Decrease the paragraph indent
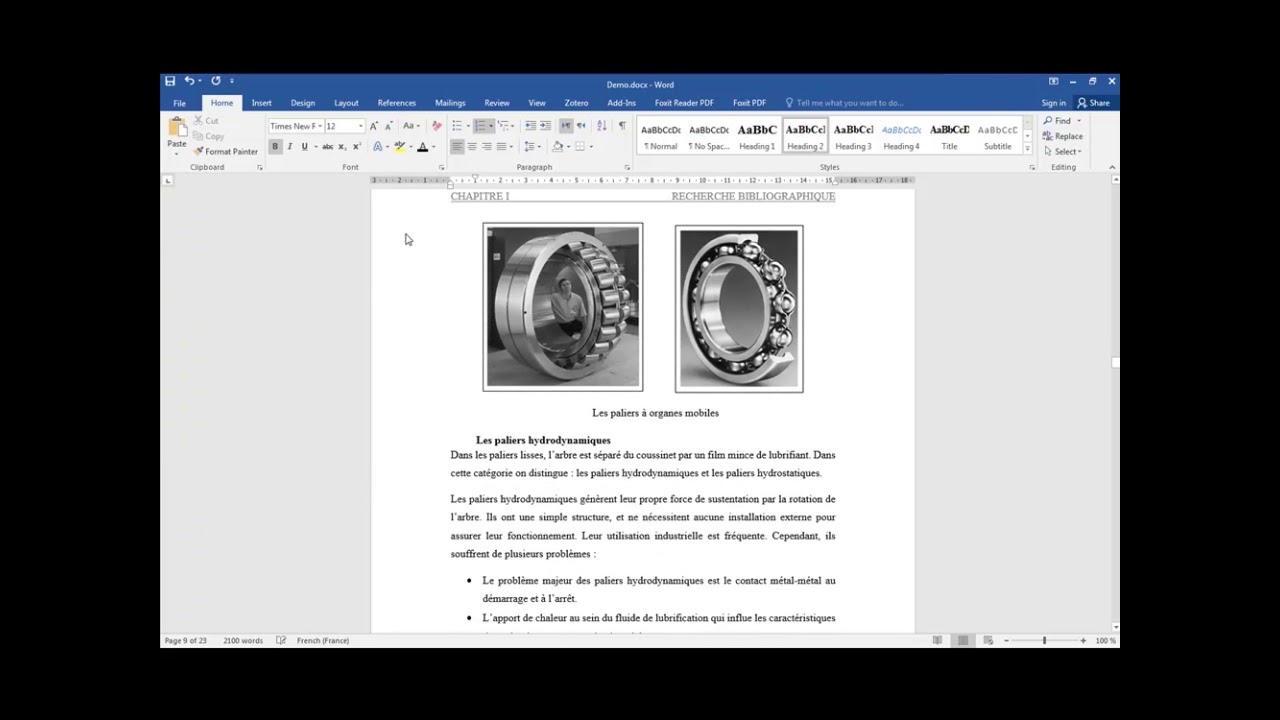 [x=530, y=126]
